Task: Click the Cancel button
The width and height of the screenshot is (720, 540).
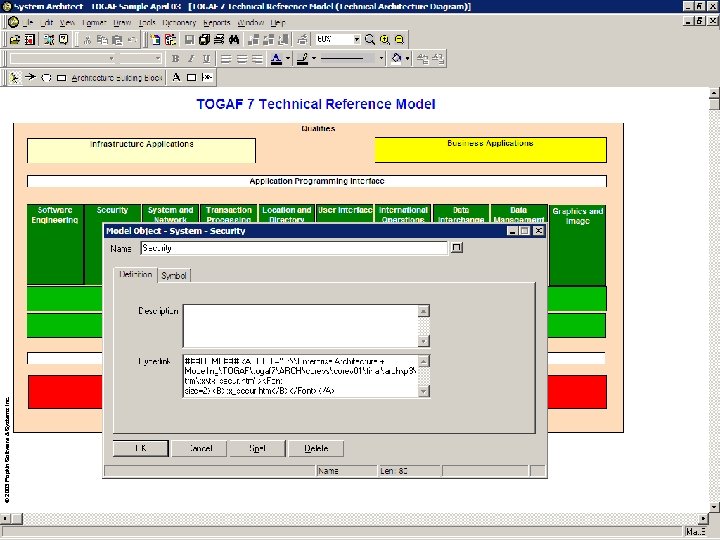Action: (x=199, y=448)
